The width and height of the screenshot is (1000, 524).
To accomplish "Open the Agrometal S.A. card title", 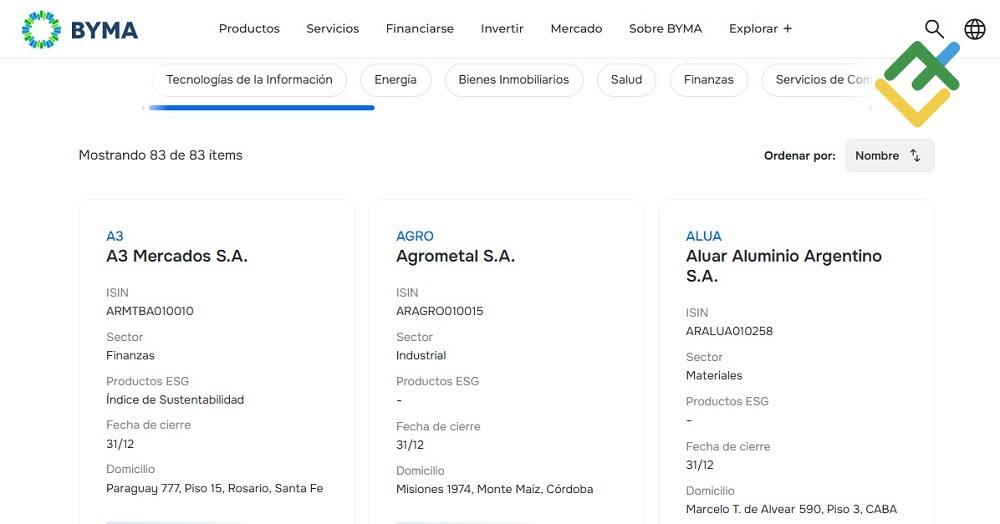I will click(x=455, y=256).
